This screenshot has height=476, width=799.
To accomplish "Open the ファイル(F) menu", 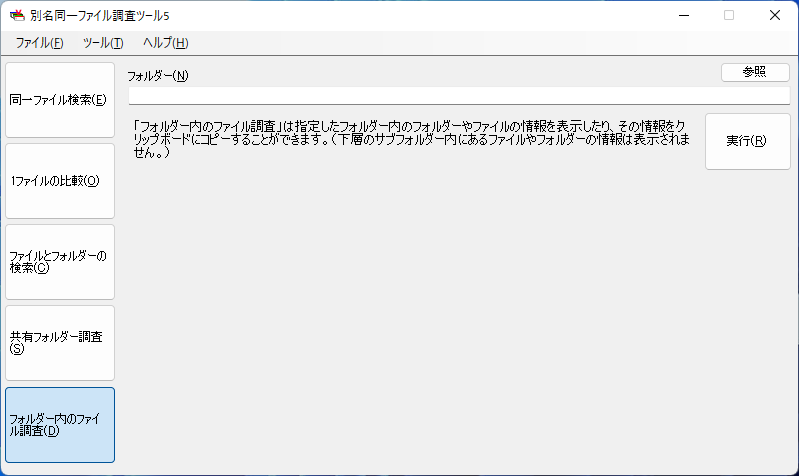I will point(39,43).
